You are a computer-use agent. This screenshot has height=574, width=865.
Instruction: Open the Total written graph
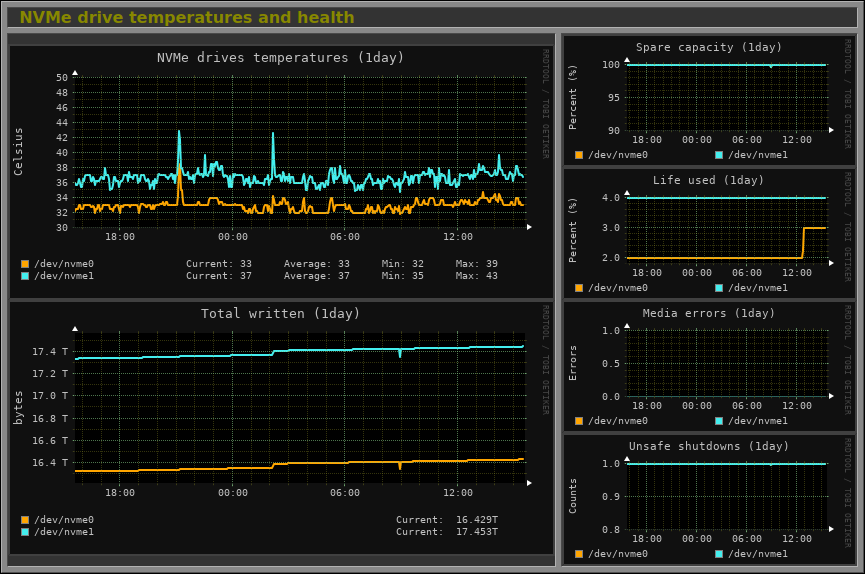[x=281, y=428]
